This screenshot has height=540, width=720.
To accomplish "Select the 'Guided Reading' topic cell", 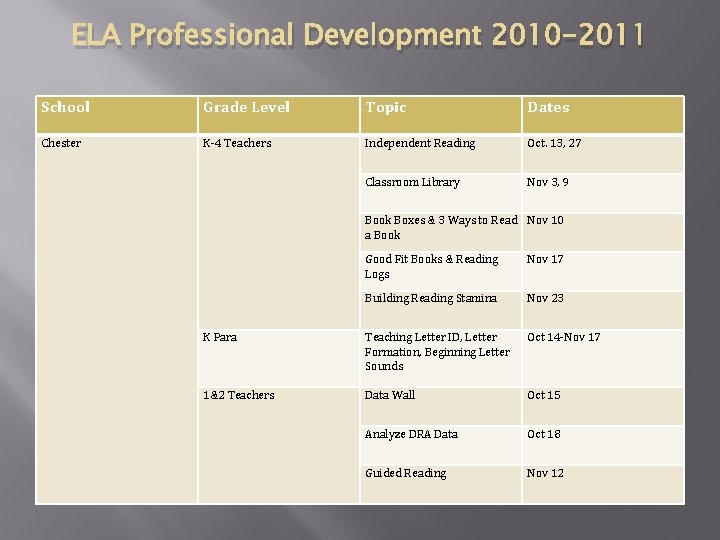I will [441, 484].
